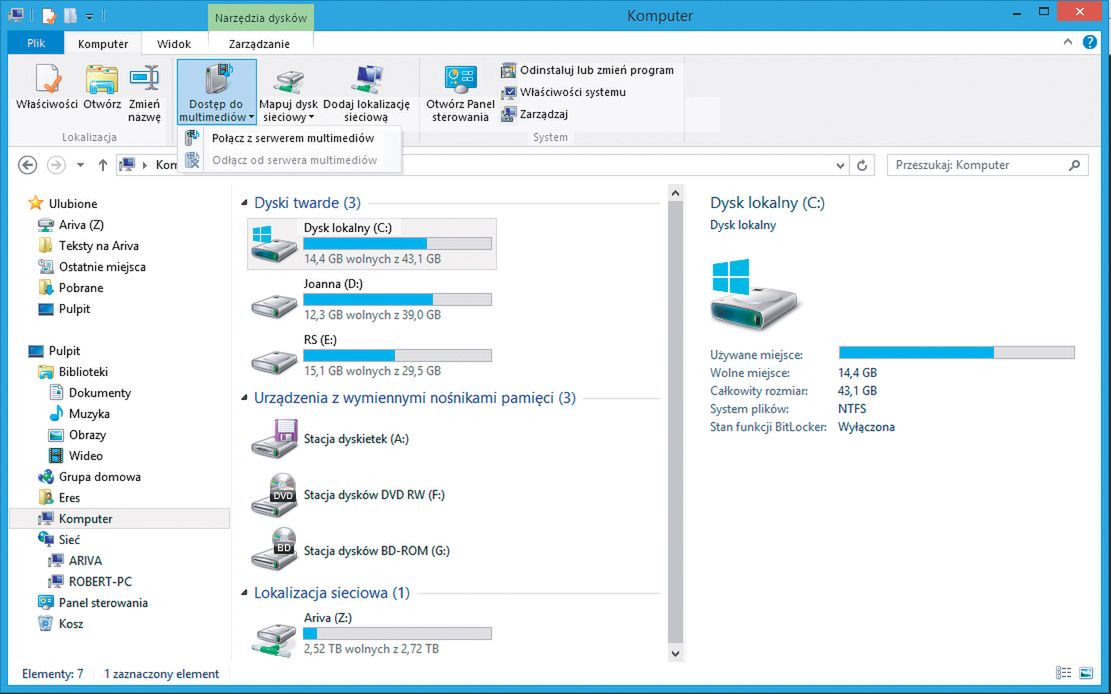Image resolution: width=1111 pixels, height=694 pixels.
Task: Switch to large icons view in status bar
Action: click(x=1085, y=673)
